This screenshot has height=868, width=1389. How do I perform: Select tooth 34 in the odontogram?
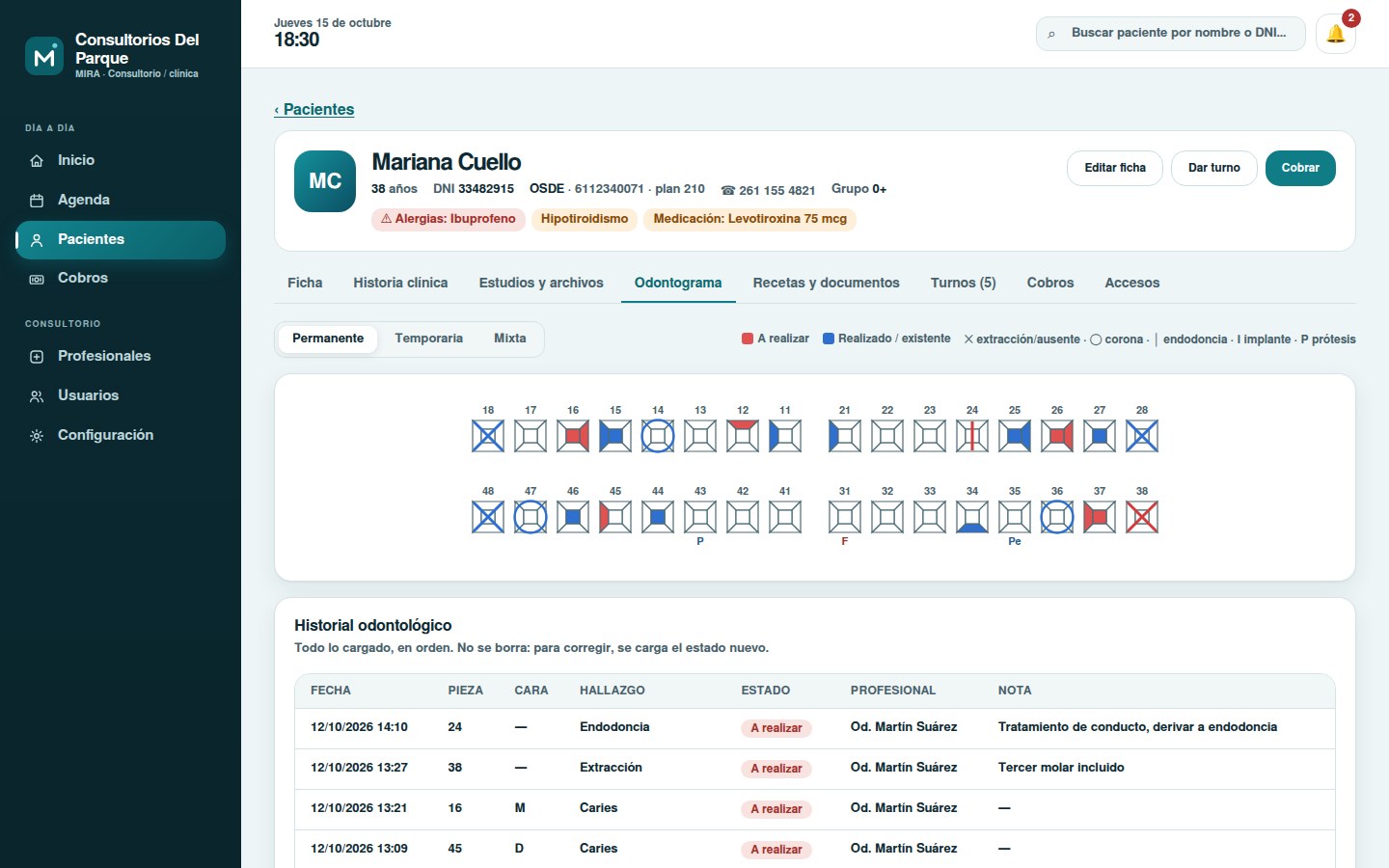[x=972, y=517]
